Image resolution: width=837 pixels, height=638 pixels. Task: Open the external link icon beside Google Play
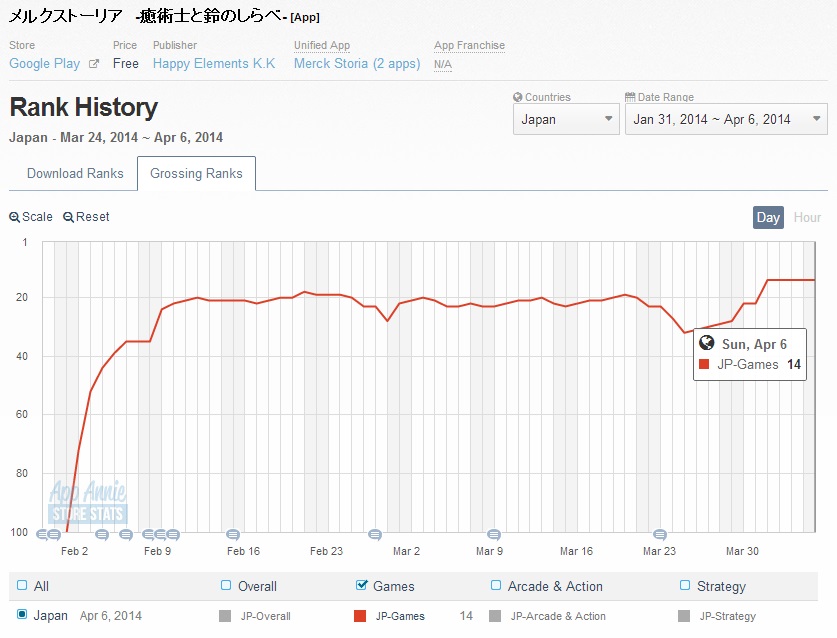pos(94,64)
